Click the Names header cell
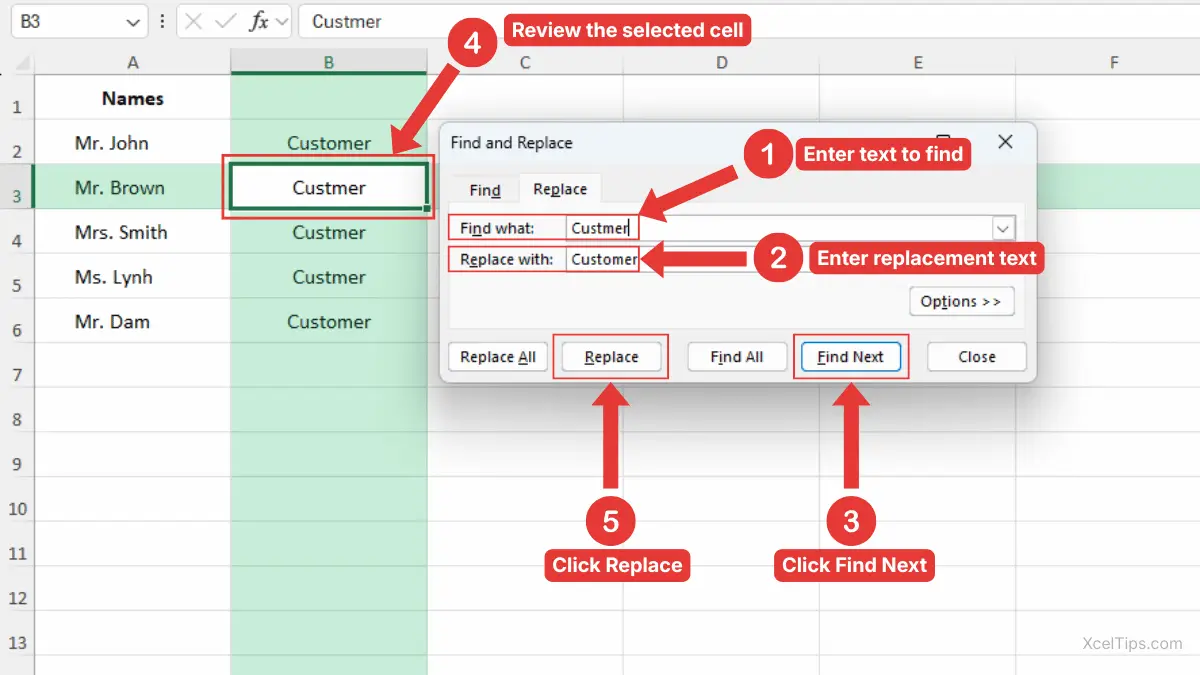The image size is (1200, 675). 133,98
